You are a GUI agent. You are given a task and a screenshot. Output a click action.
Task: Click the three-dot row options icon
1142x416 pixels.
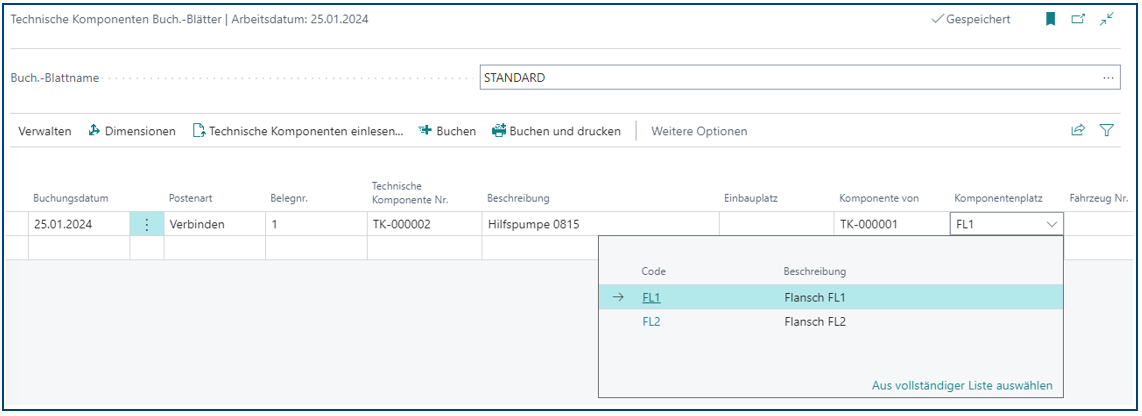point(147,225)
